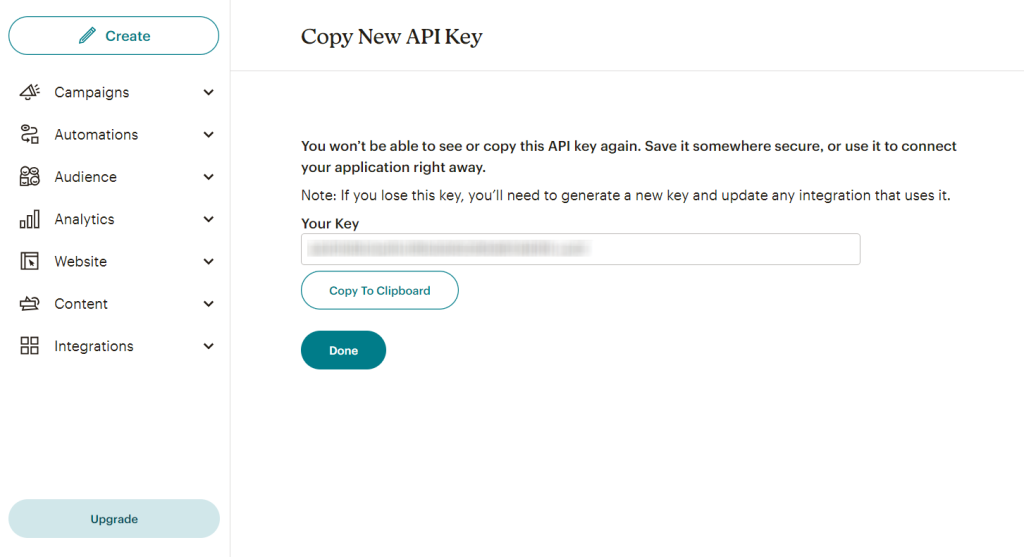Click the Integrations grid icon
Viewport: 1024px width, 557px height.
(x=30, y=346)
